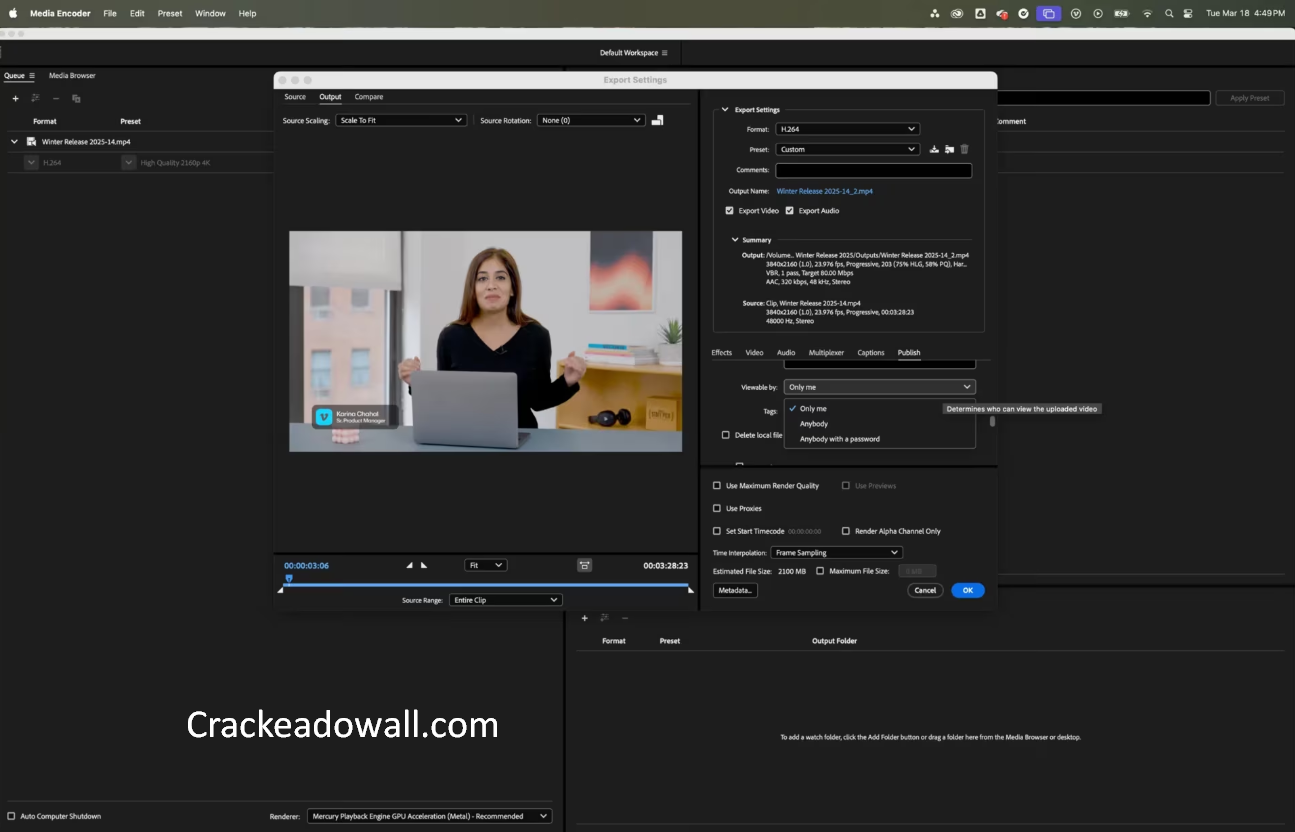The height and width of the screenshot is (832, 1295).
Task: Click the Duplicate icon in Queue toolbar
Action: [x=76, y=98]
